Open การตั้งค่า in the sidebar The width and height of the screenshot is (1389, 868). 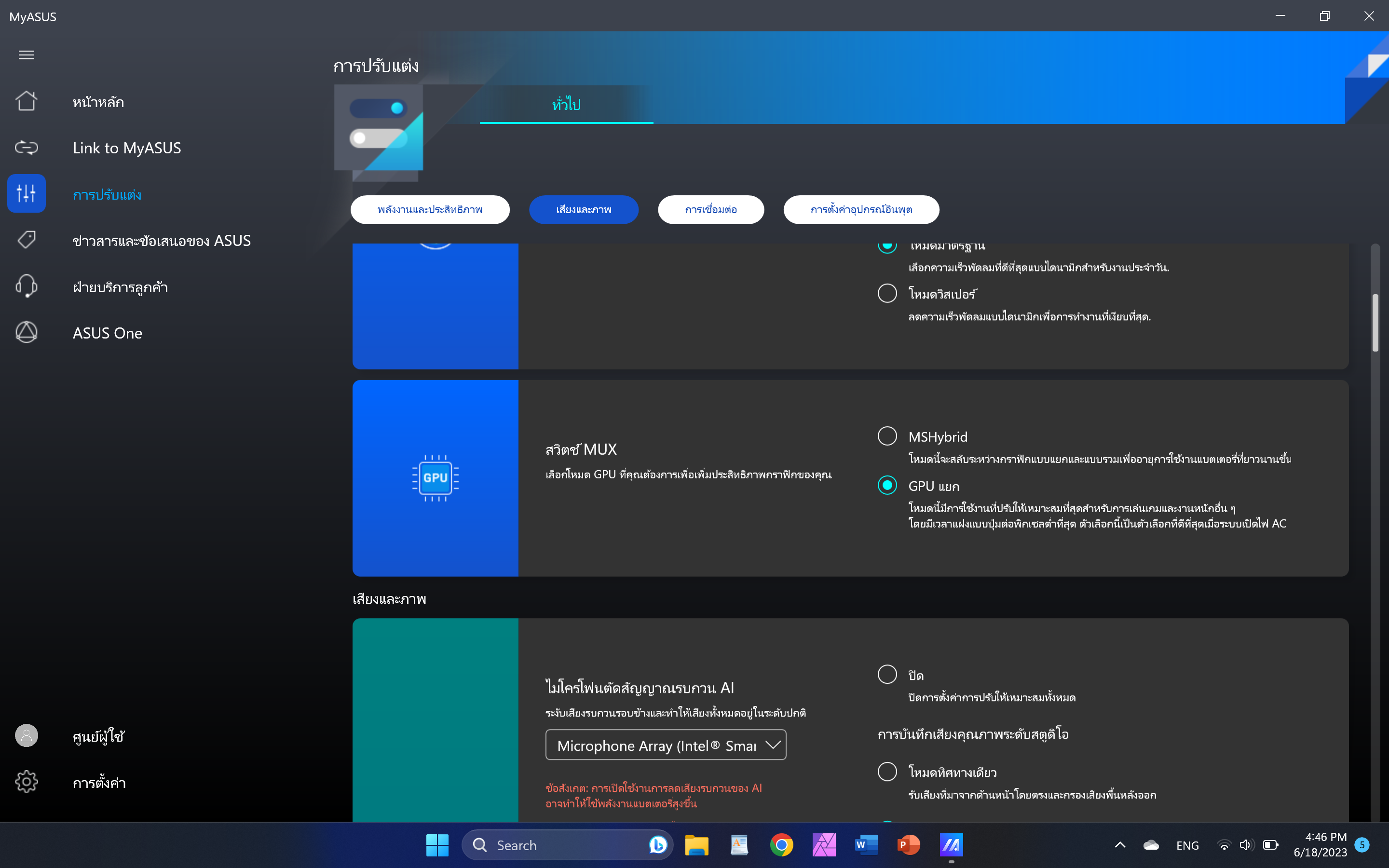99,783
